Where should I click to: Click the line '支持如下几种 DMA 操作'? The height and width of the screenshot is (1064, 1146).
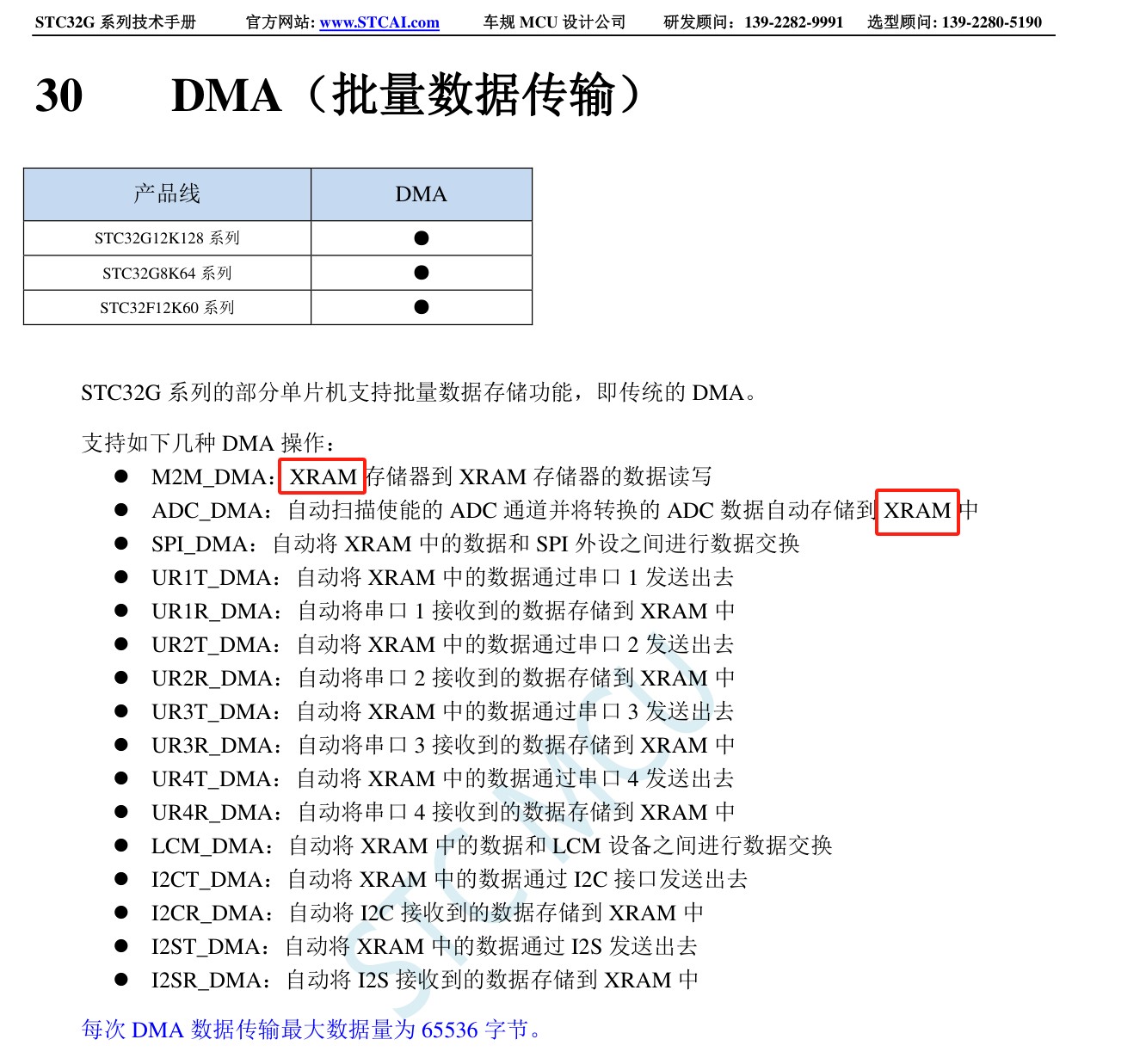pyautogui.click(x=202, y=443)
